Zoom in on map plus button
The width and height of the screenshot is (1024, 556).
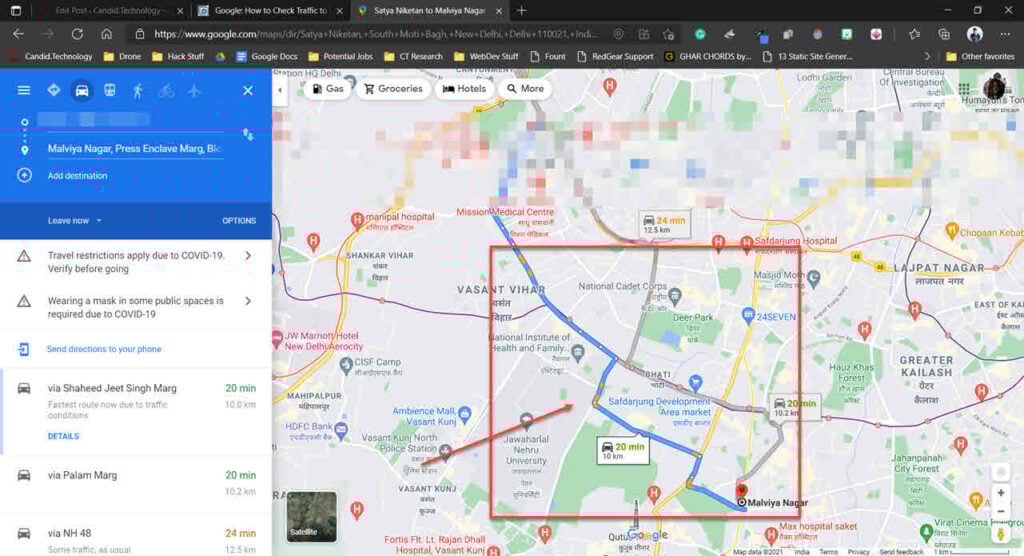tap(1000, 493)
